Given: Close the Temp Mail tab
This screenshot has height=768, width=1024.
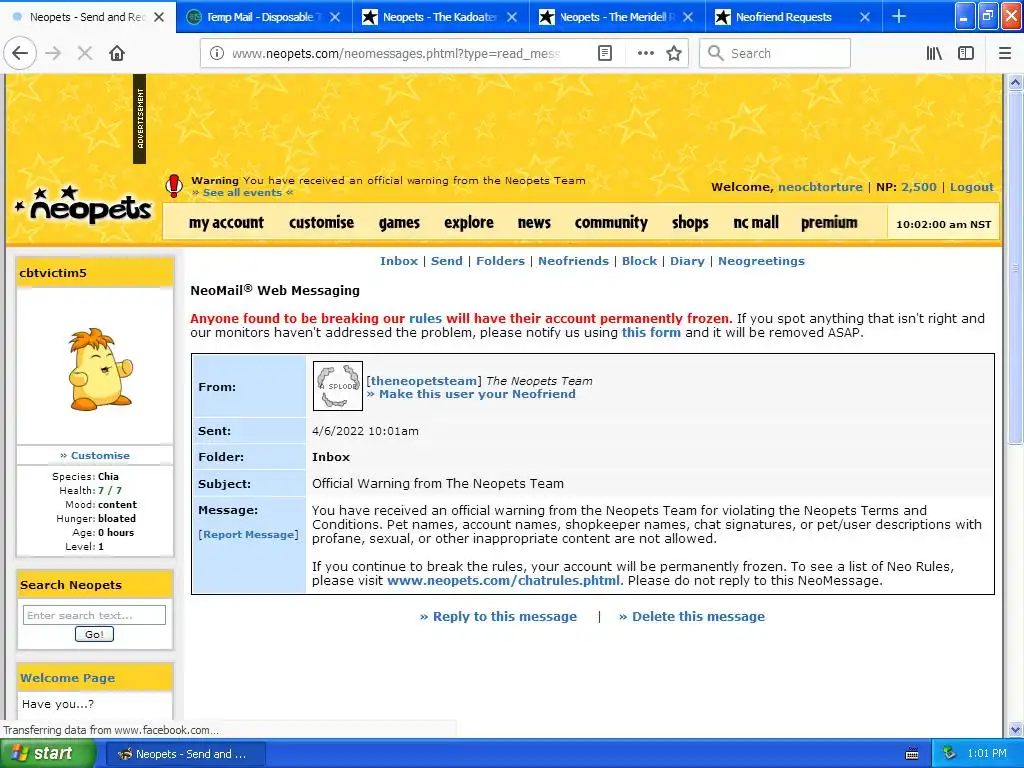Looking at the screenshot, I should point(335,17).
